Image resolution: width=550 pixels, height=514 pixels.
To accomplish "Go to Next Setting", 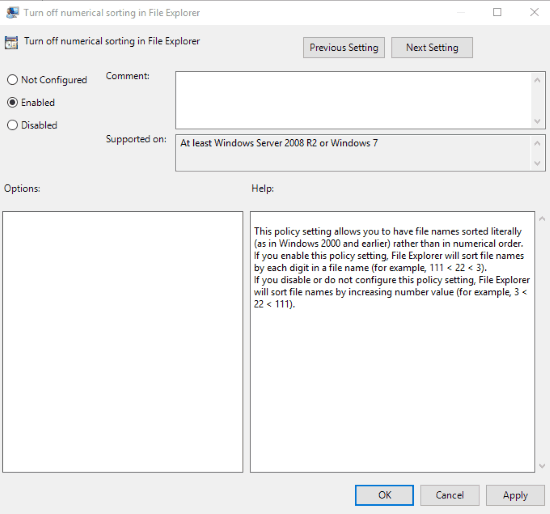I will (x=432, y=47).
